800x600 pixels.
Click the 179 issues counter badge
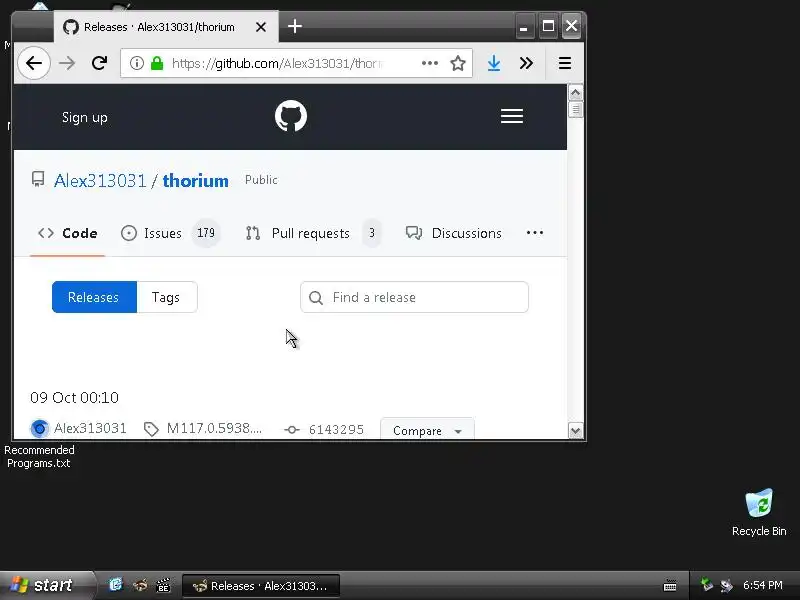[206, 233]
